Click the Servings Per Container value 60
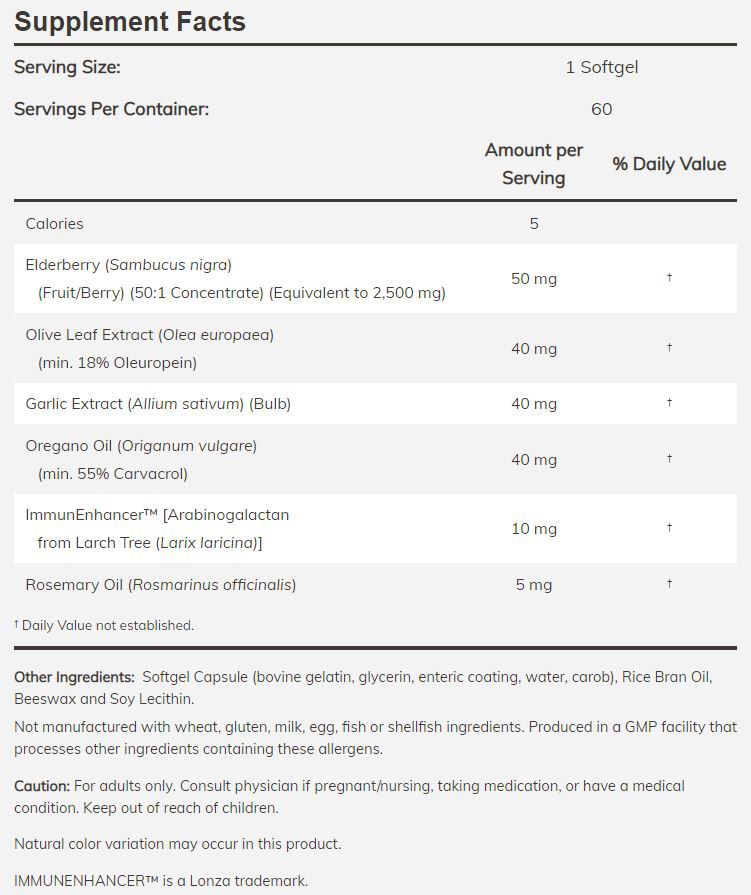 601,109
